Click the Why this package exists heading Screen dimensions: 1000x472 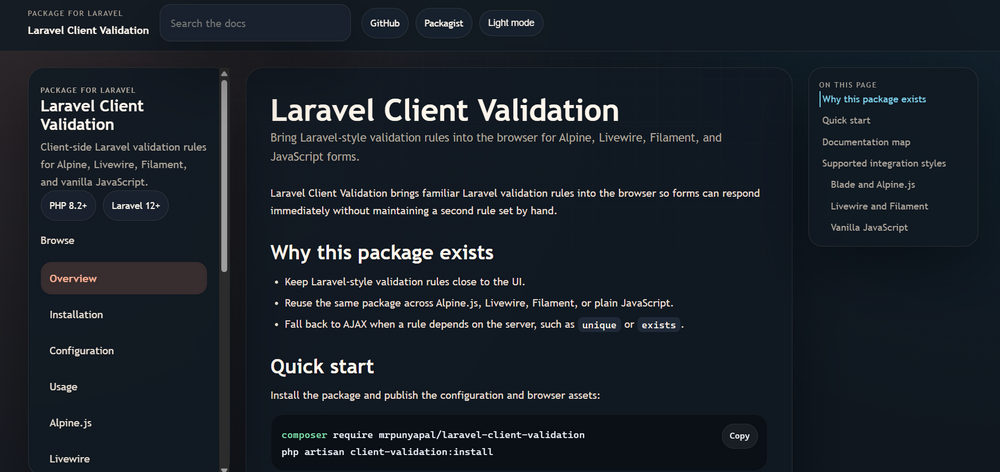tap(382, 253)
